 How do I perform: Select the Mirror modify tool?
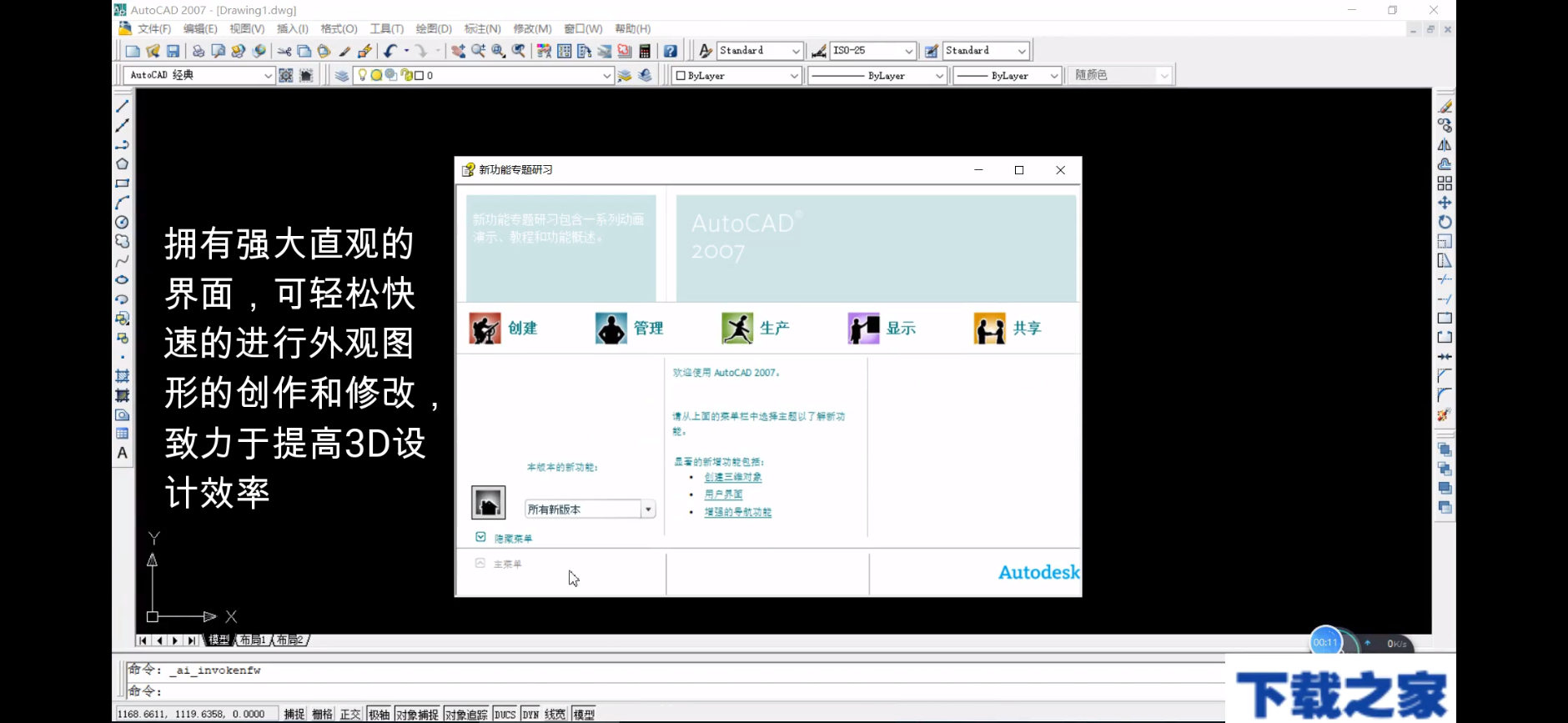(x=1445, y=145)
